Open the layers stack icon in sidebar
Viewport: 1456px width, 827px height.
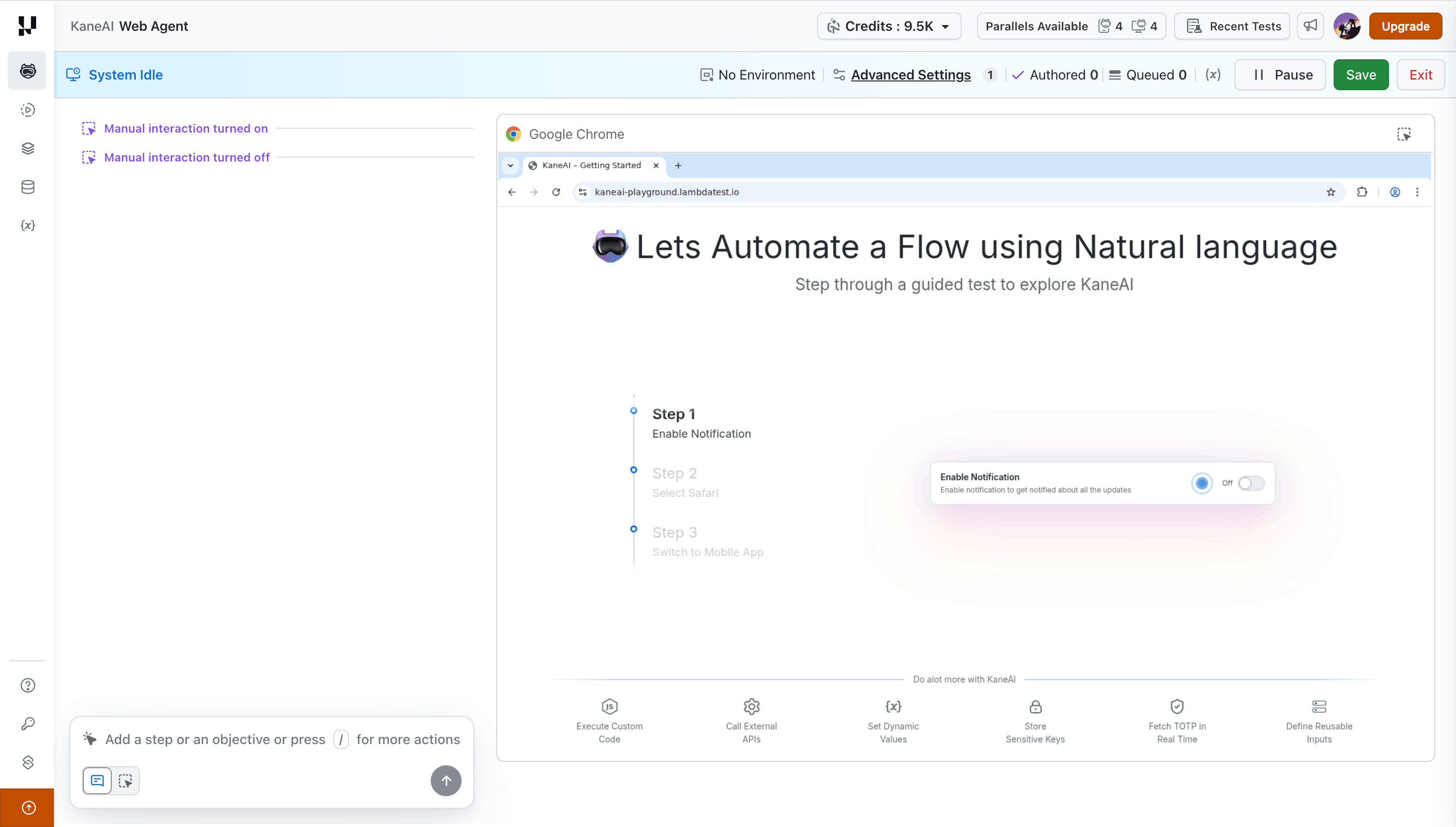(27, 148)
